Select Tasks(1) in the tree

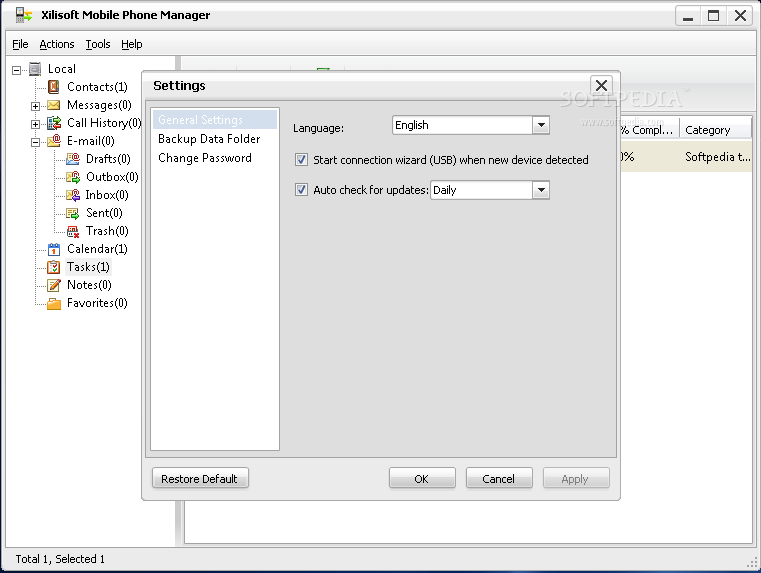88,267
